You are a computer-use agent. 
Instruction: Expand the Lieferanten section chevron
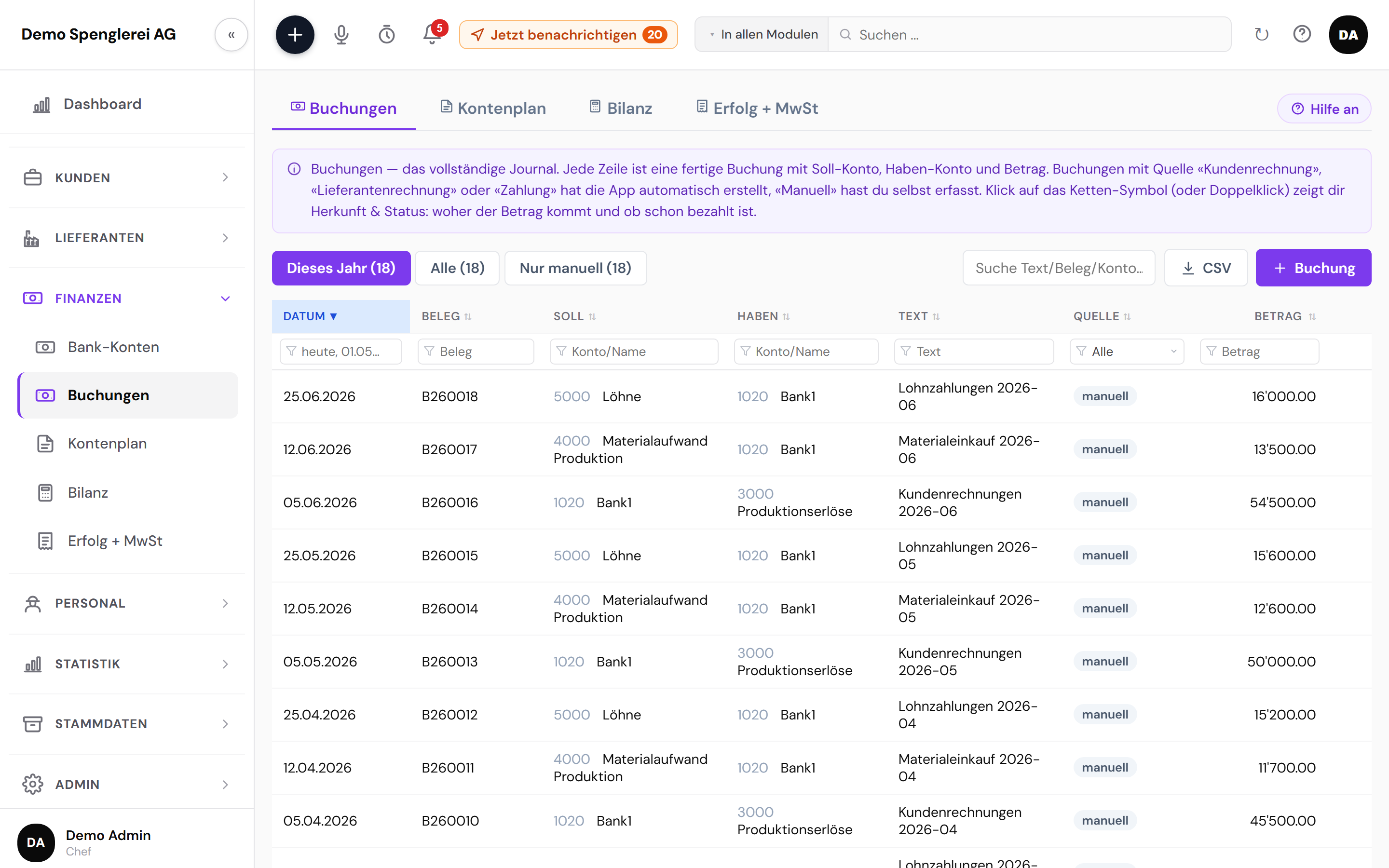click(225, 238)
